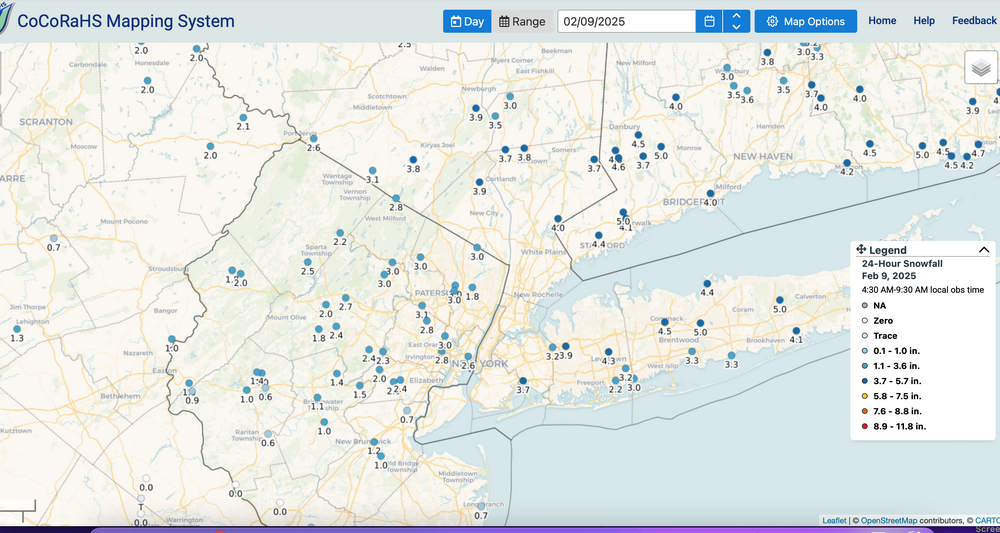
Task: Step date forward with up arrow
Action: [x=736, y=16]
